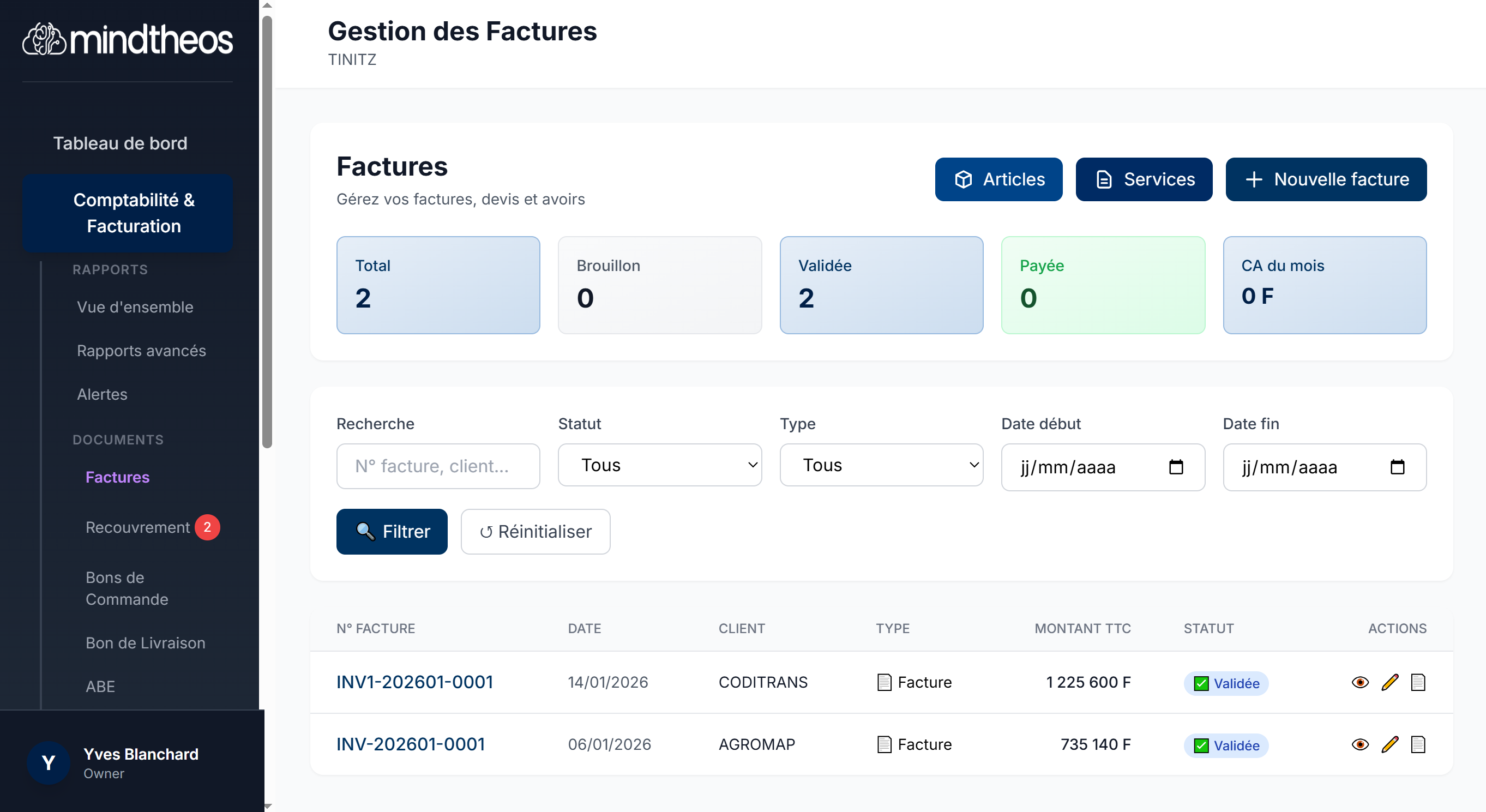Click eye icon for invoice INV1-202601-0001
1486x812 pixels.
1359,682
